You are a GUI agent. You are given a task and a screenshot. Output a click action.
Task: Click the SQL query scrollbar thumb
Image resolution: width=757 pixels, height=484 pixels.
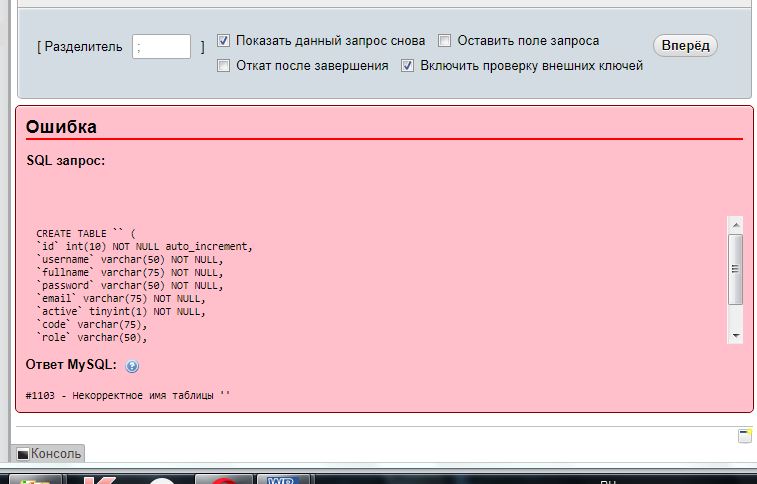point(735,268)
